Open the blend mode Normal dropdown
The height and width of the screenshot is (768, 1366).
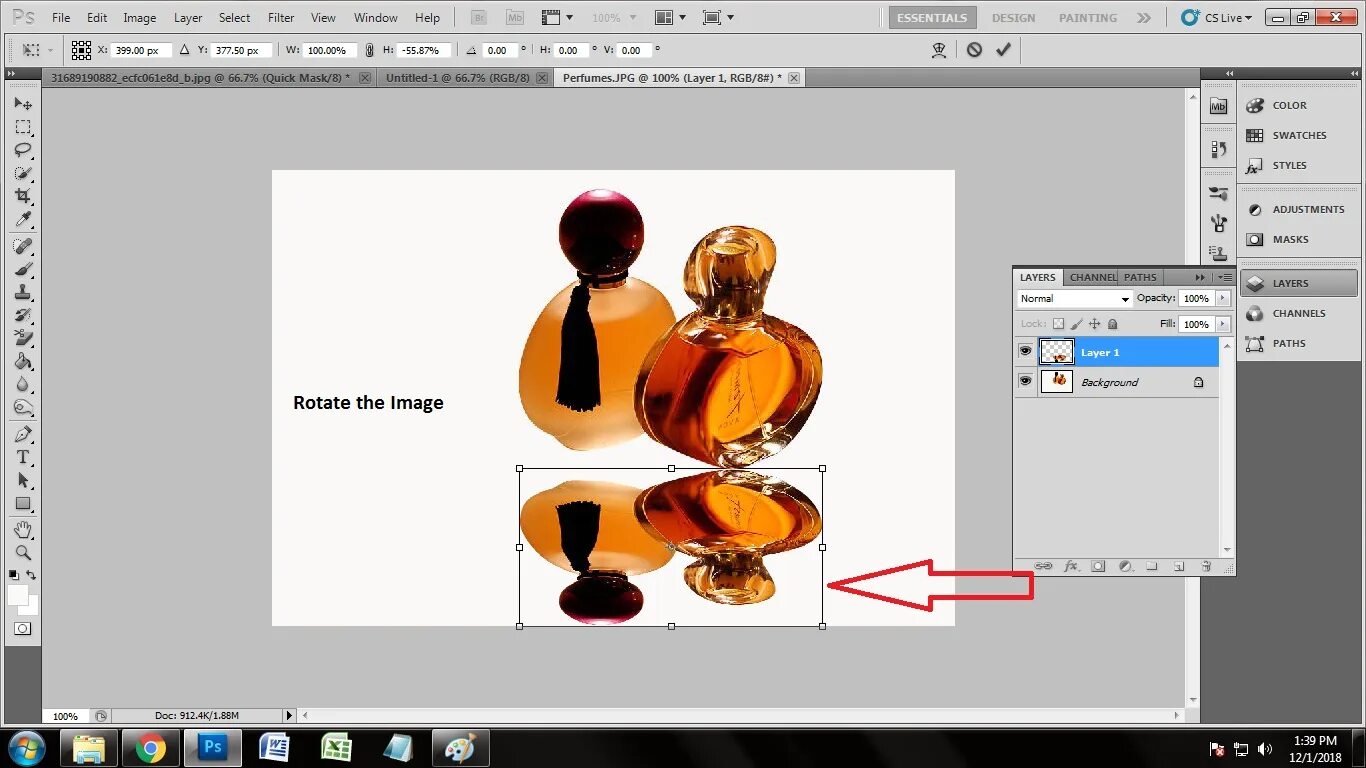click(x=1074, y=298)
